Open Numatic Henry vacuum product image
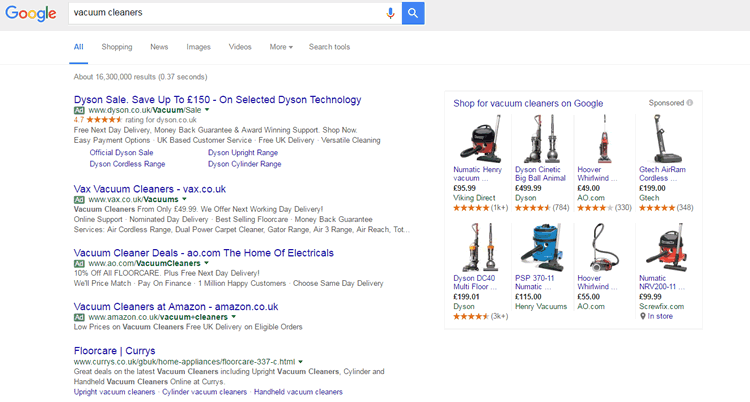750x402 pixels. (x=478, y=138)
